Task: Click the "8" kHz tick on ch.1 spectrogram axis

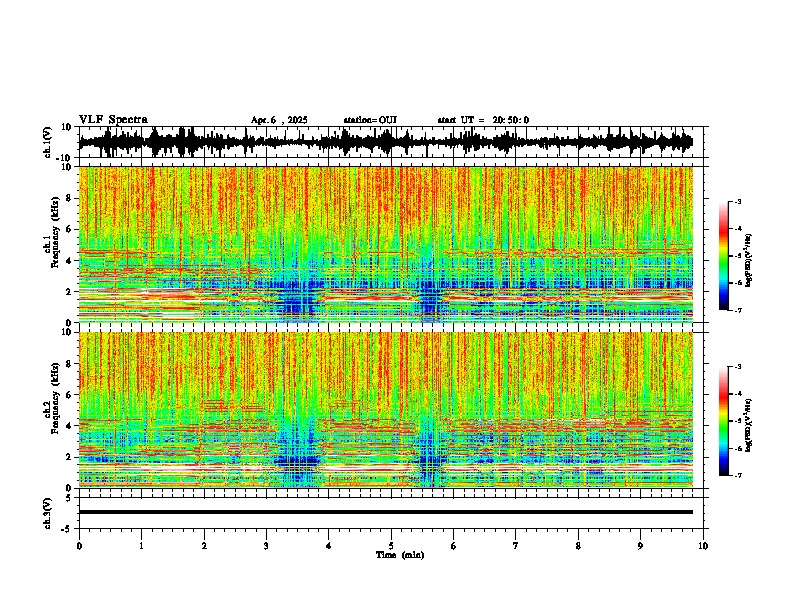Action: click(x=71, y=198)
